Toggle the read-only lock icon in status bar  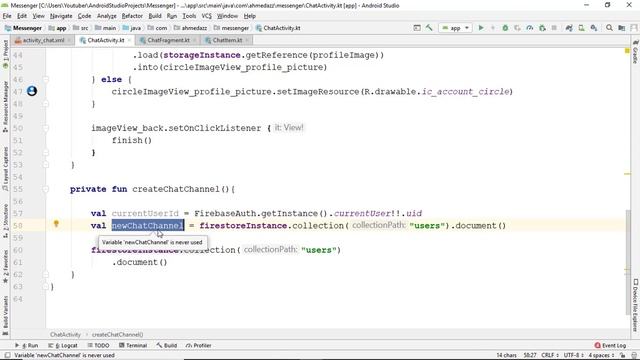(622, 355)
